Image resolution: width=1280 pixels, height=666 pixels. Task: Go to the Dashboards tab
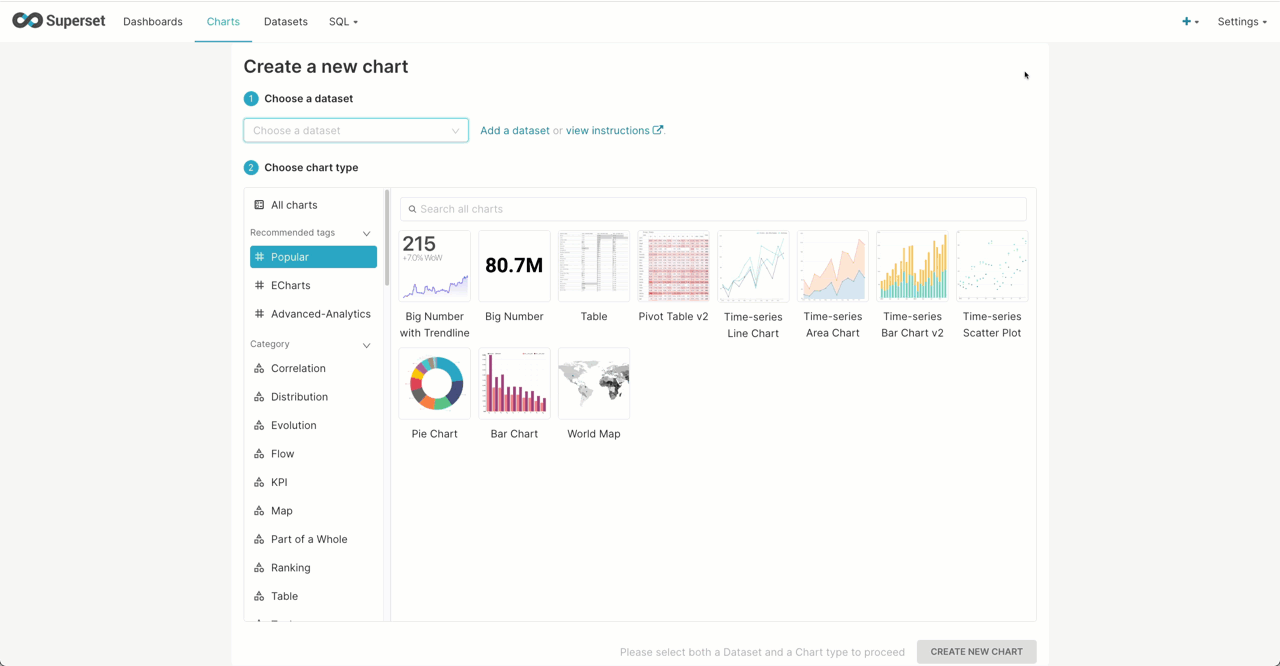[153, 21]
